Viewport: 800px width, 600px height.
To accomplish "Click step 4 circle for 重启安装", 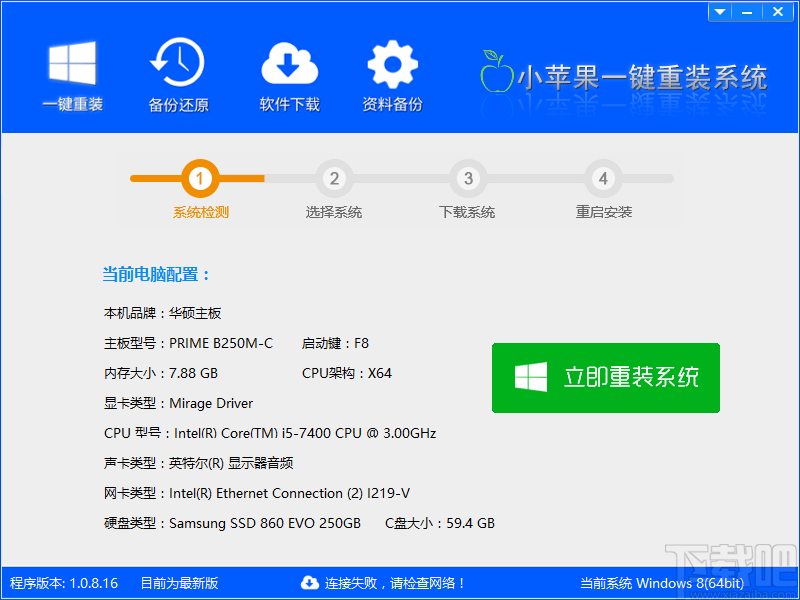I will (602, 178).
